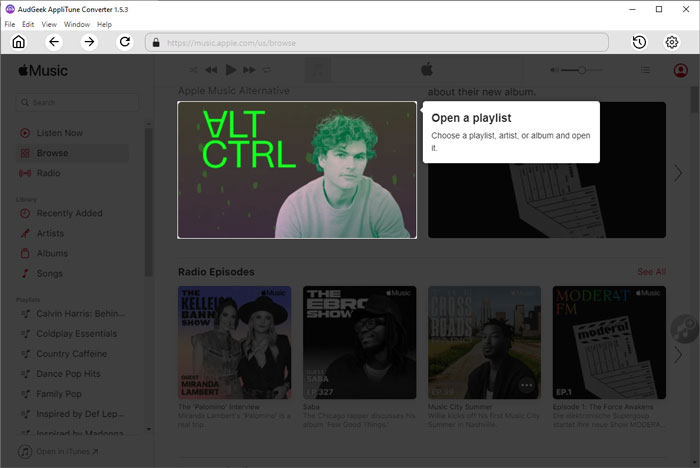Image resolution: width=700 pixels, height=468 pixels.
Task: Mute using the volume speaker icon
Action: [x=554, y=70]
